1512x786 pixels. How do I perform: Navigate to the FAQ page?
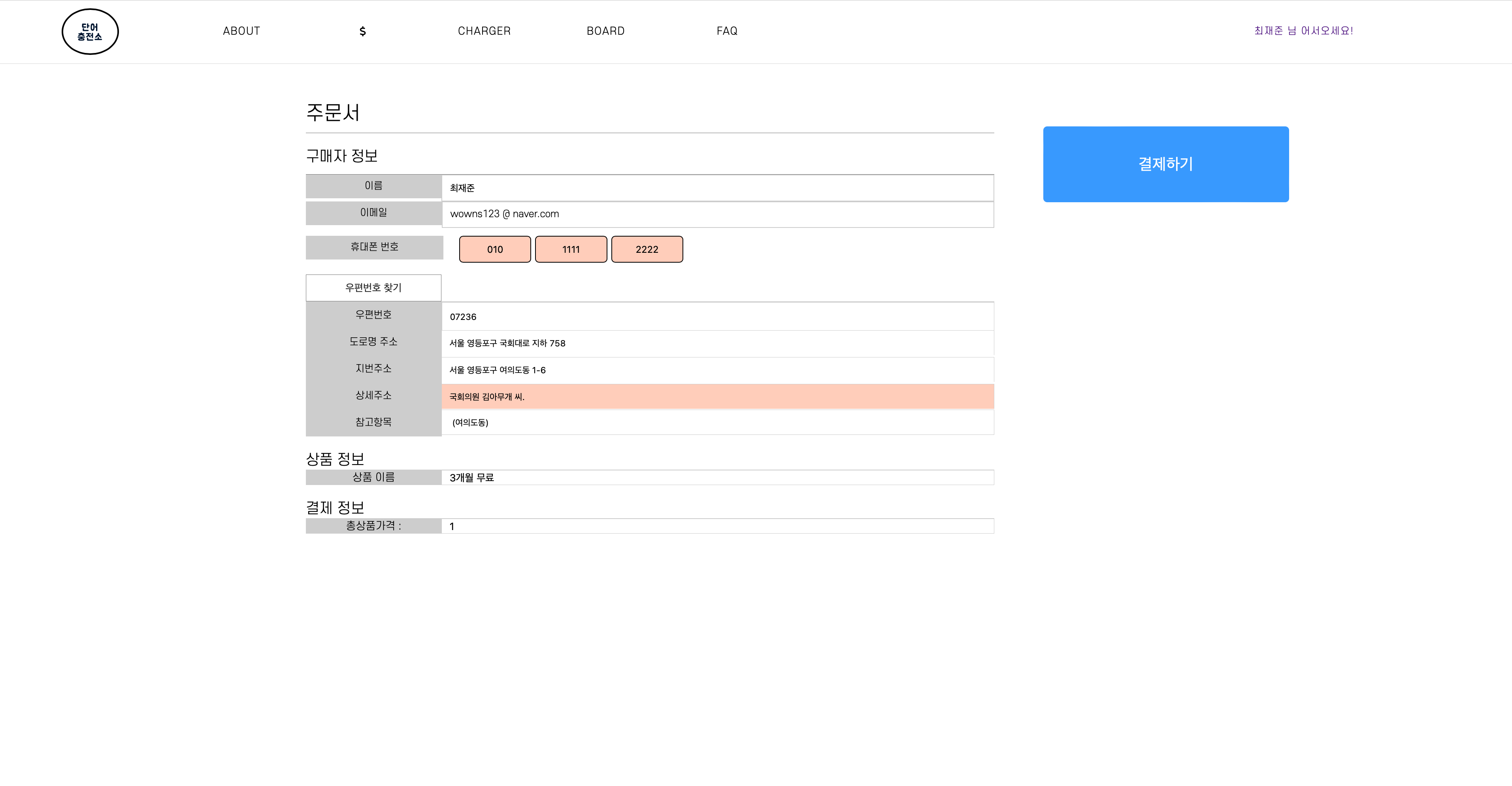pyautogui.click(x=727, y=31)
